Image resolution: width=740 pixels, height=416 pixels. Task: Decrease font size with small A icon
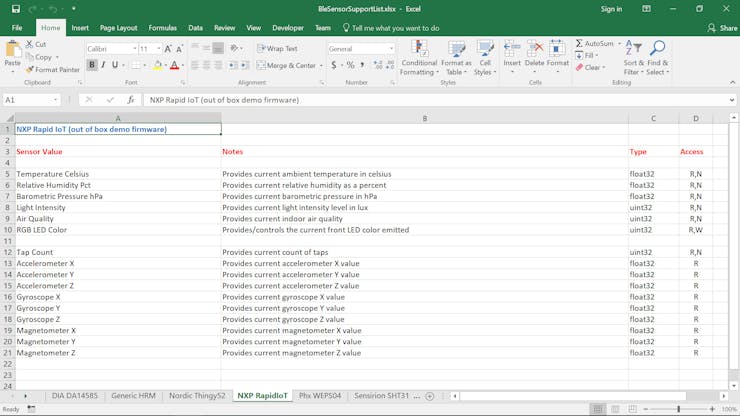tap(179, 49)
